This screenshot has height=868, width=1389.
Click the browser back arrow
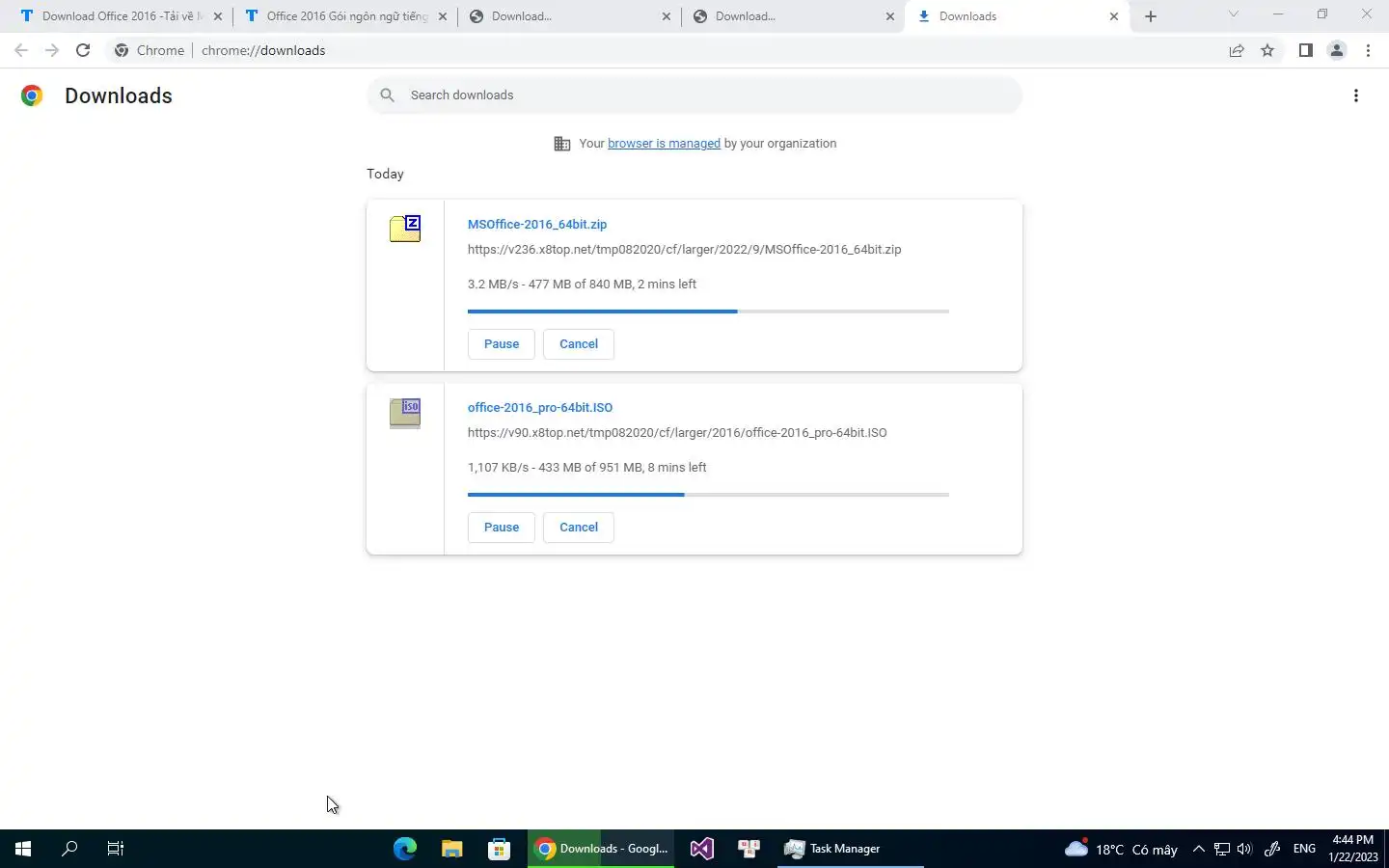click(x=21, y=50)
